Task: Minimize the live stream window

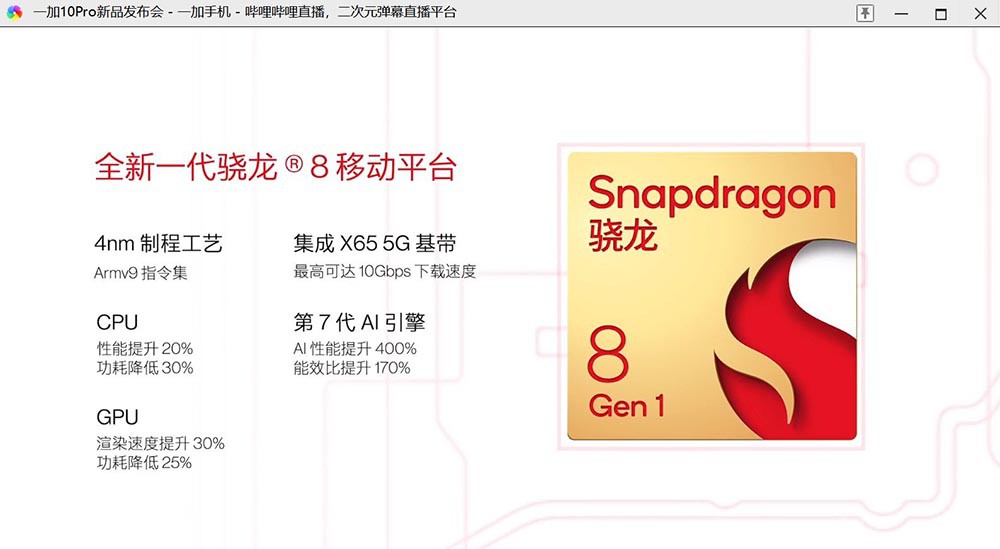Action: tap(901, 13)
